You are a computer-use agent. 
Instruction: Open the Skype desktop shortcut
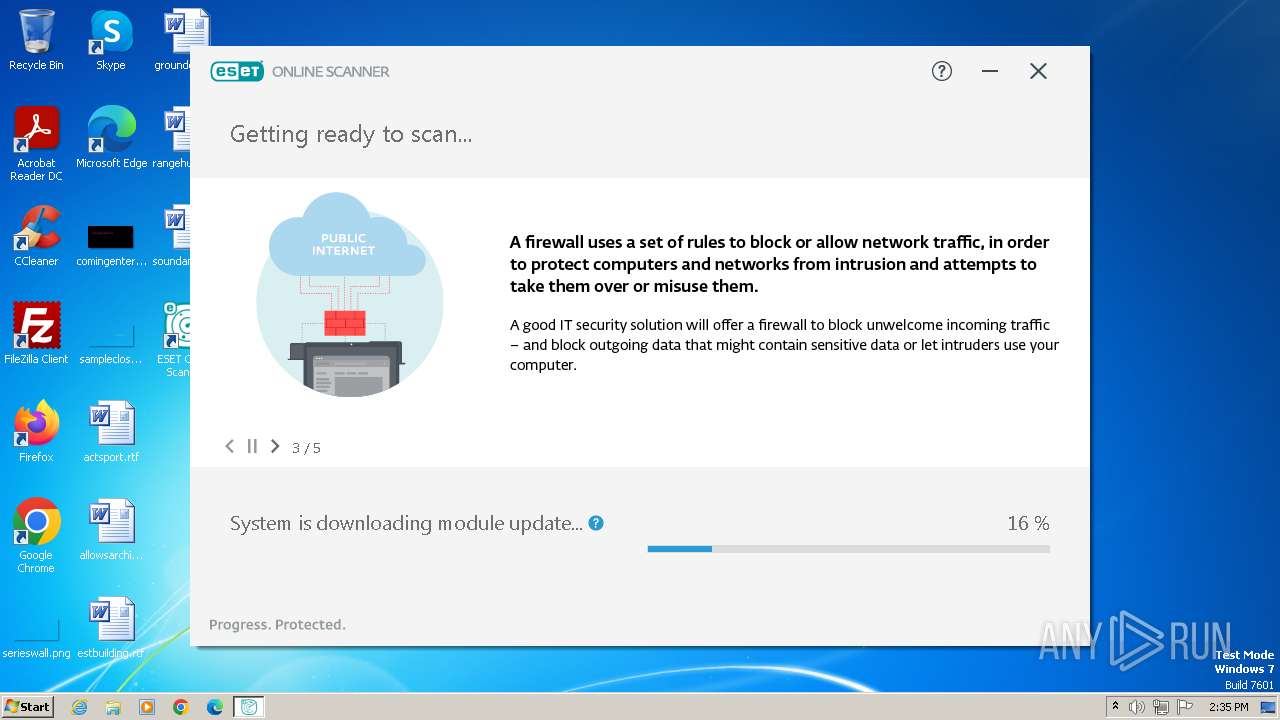(111, 40)
